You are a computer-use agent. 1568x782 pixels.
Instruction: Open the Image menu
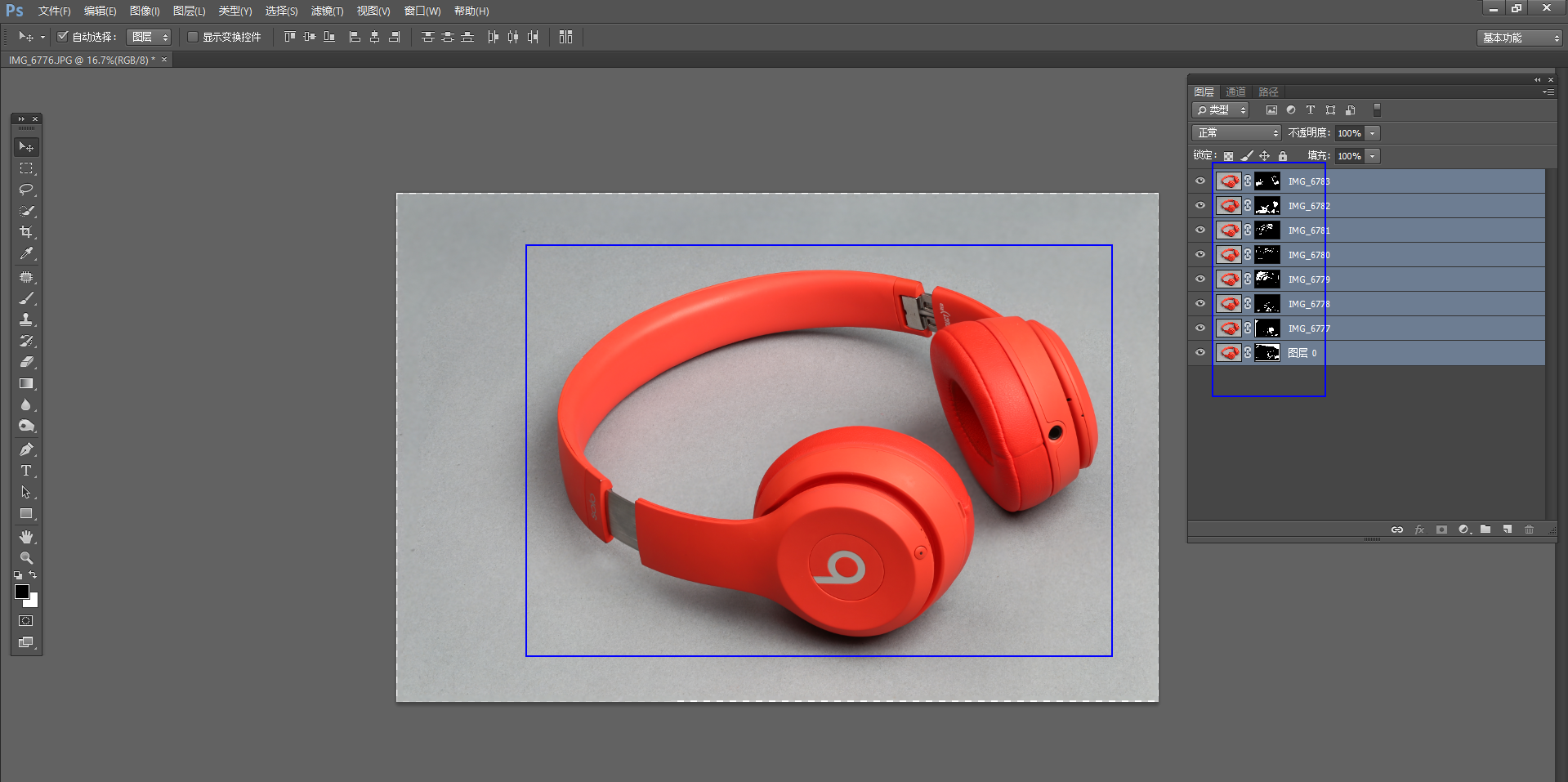pos(145,11)
